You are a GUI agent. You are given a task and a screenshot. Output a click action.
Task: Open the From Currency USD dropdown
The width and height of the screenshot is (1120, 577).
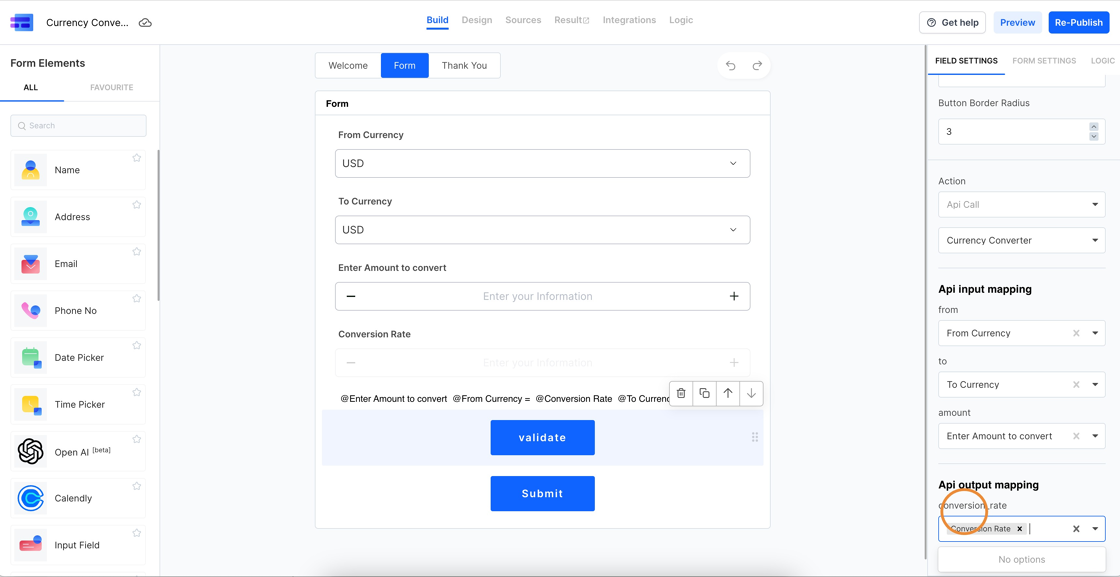click(x=542, y=163)
